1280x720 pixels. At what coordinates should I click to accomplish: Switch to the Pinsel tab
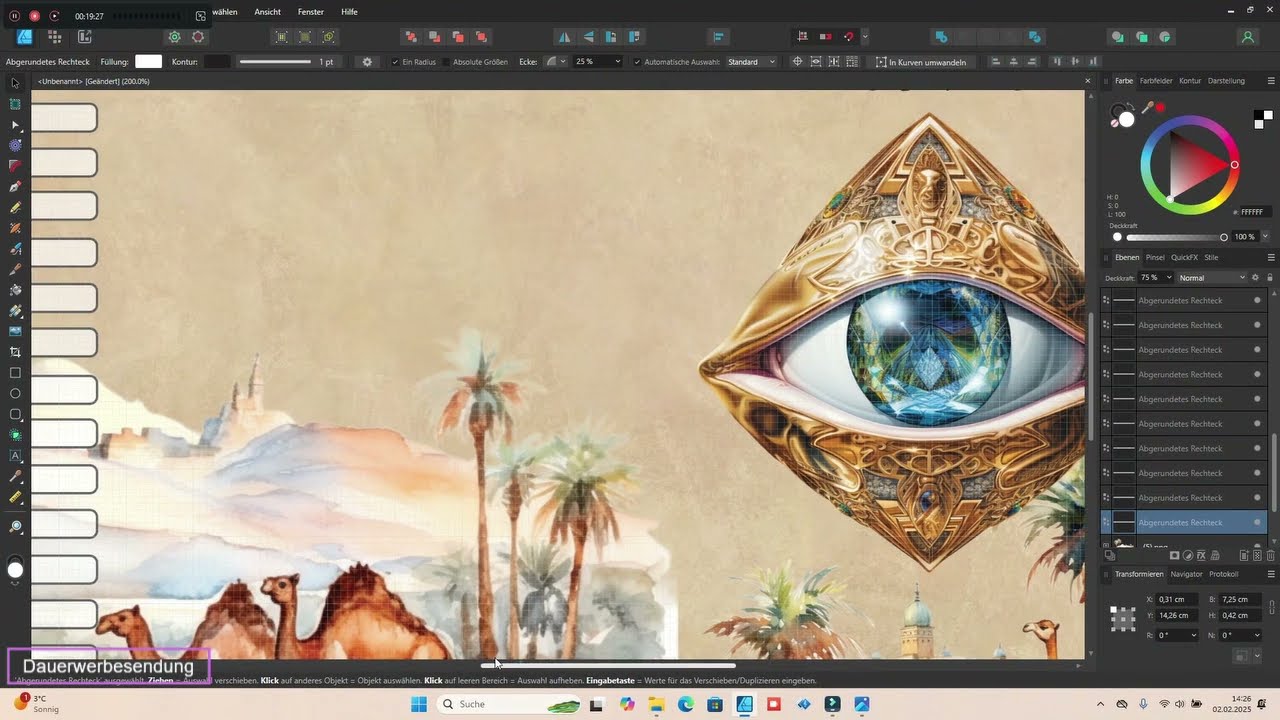1155,257
